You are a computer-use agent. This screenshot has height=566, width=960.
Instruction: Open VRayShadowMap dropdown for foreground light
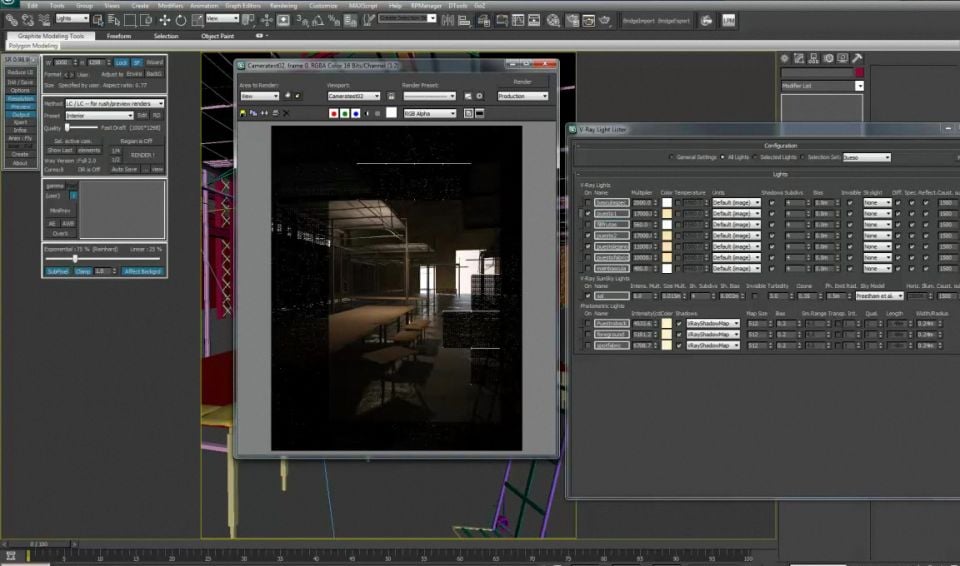tap(713, 334)
